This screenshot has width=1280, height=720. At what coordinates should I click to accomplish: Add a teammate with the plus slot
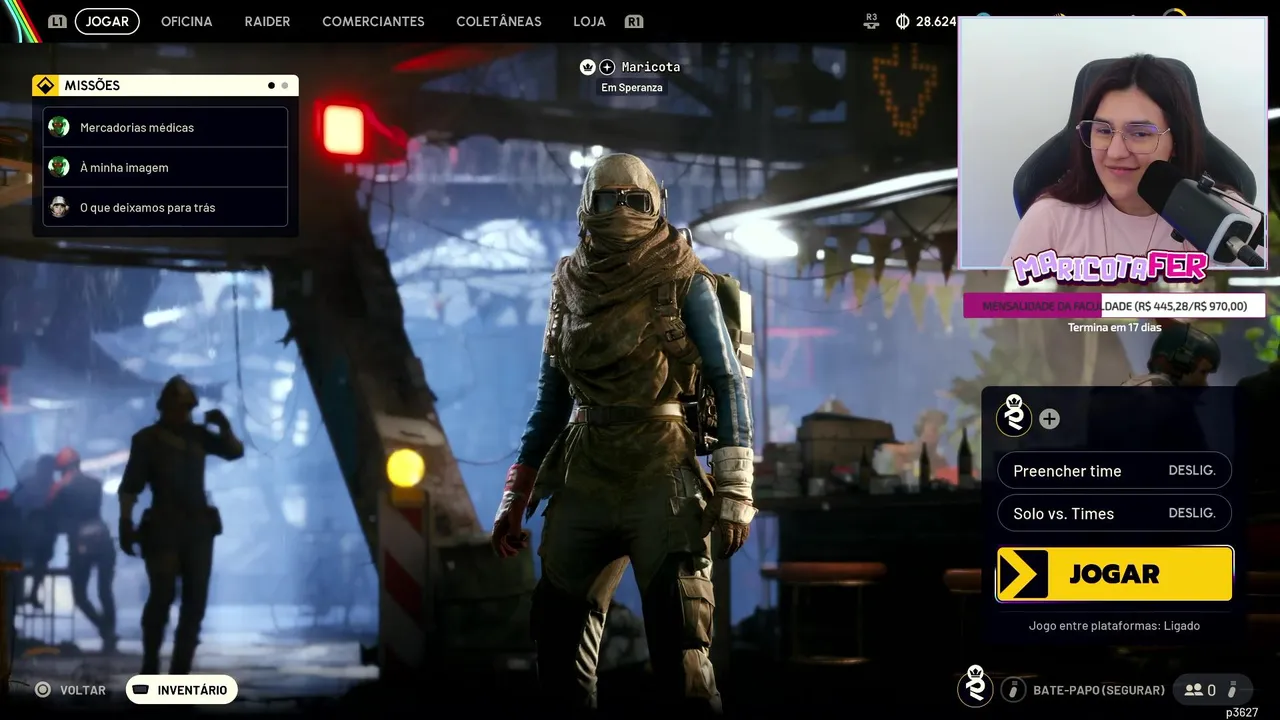pos(1049,419)
